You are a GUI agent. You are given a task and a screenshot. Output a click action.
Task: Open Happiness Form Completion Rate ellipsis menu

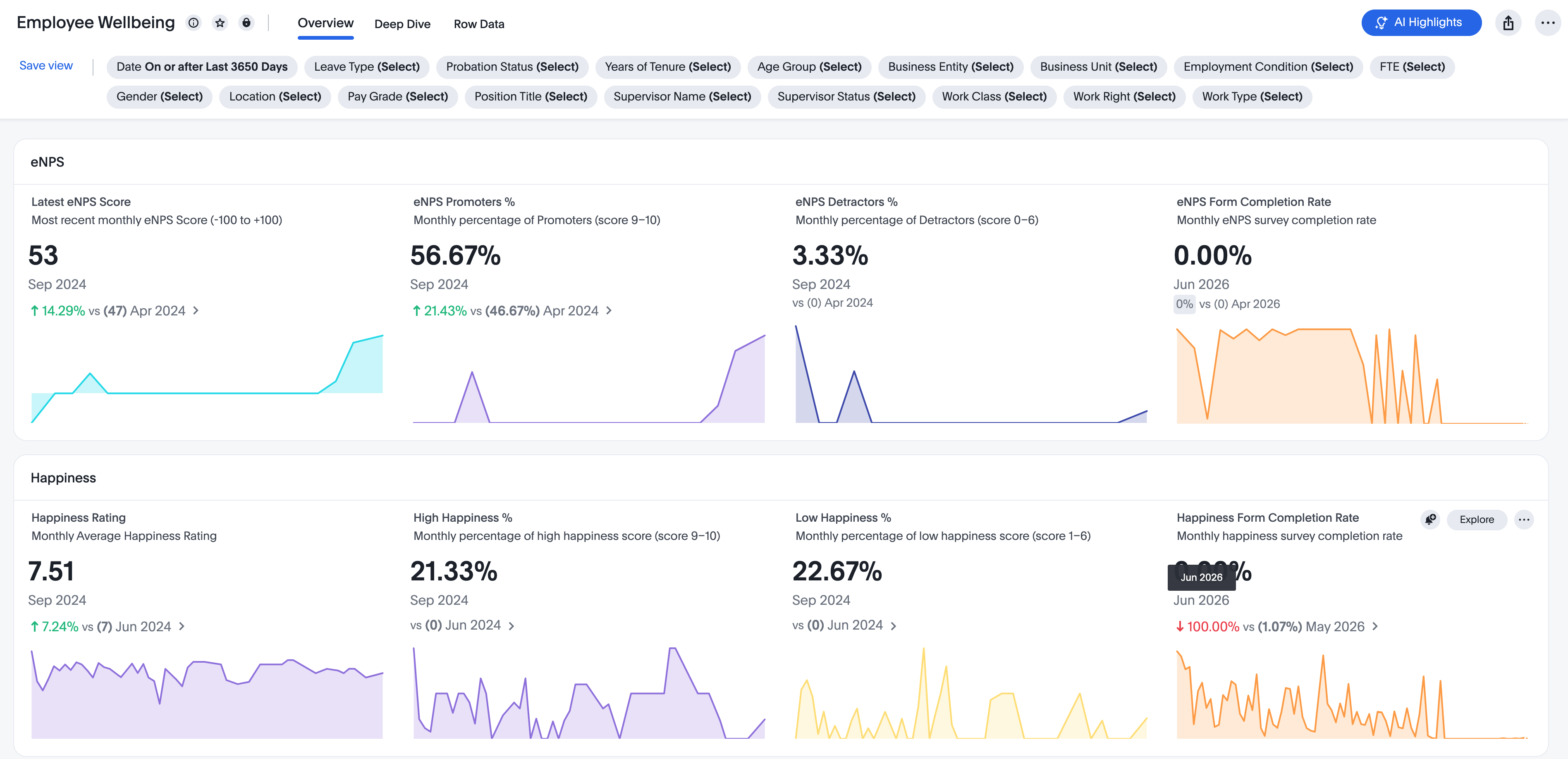1524,519
